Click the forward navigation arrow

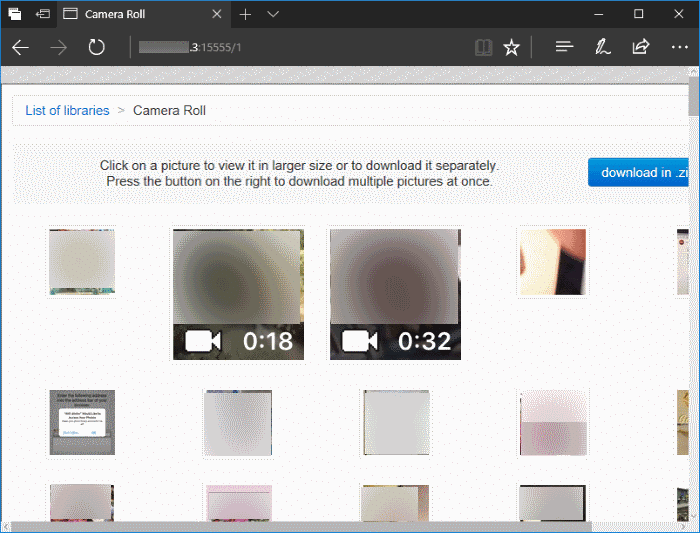(x=58, y=47)
